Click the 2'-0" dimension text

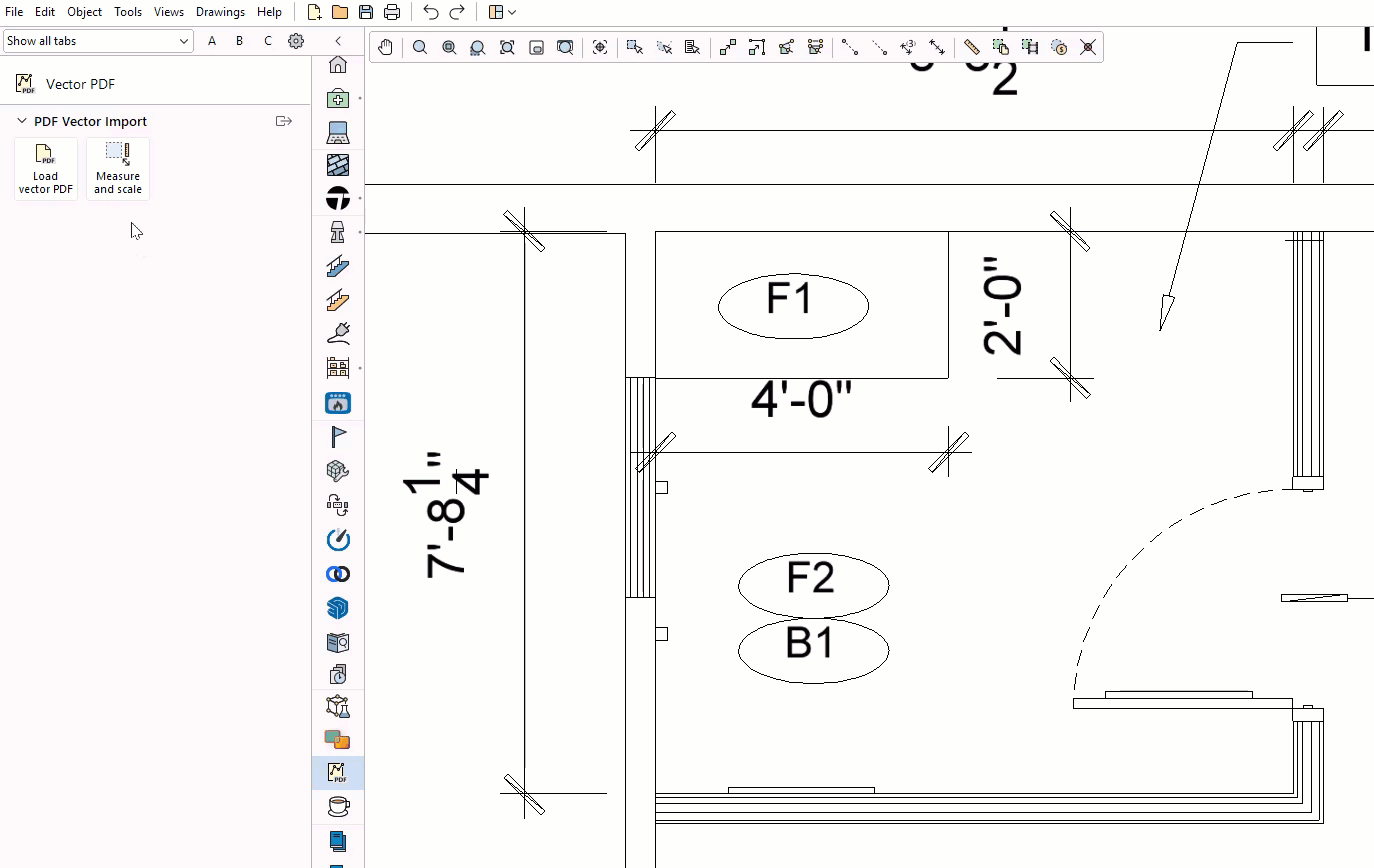click(1003, 306)
